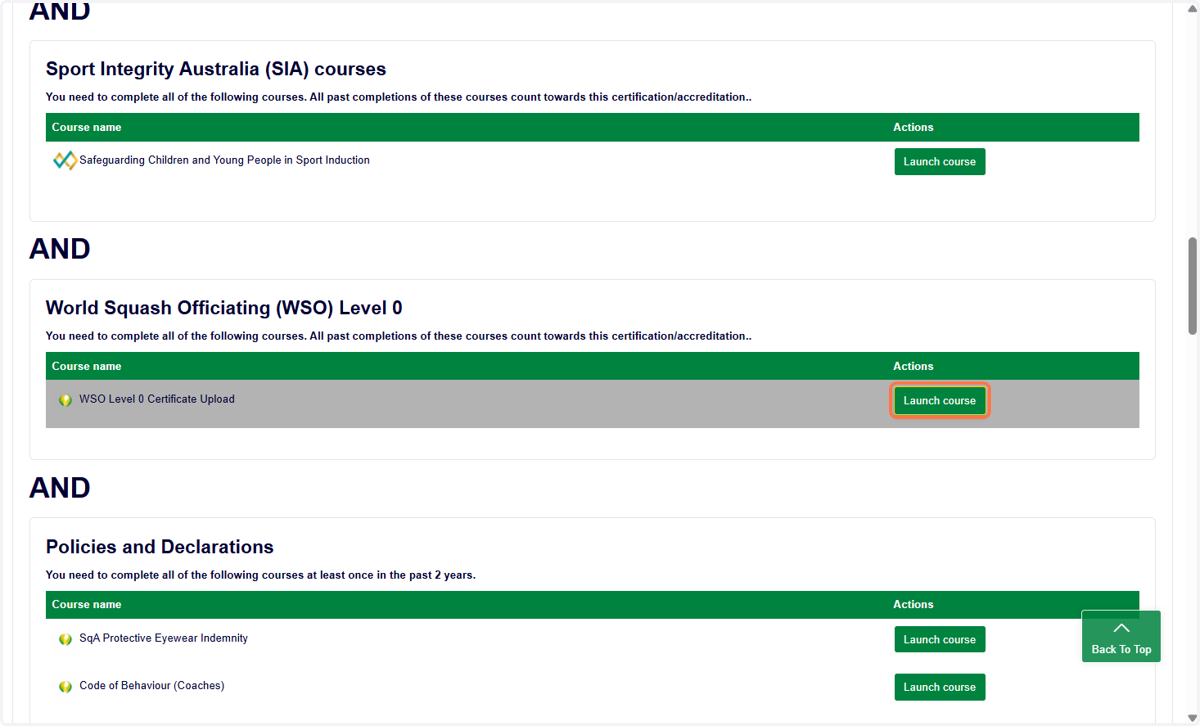Click the World Squash Officiating (WSO) Level 0 heading
Image resolution: width=1200 pixels, height=726 pixels.
click(x=224, y=308)
